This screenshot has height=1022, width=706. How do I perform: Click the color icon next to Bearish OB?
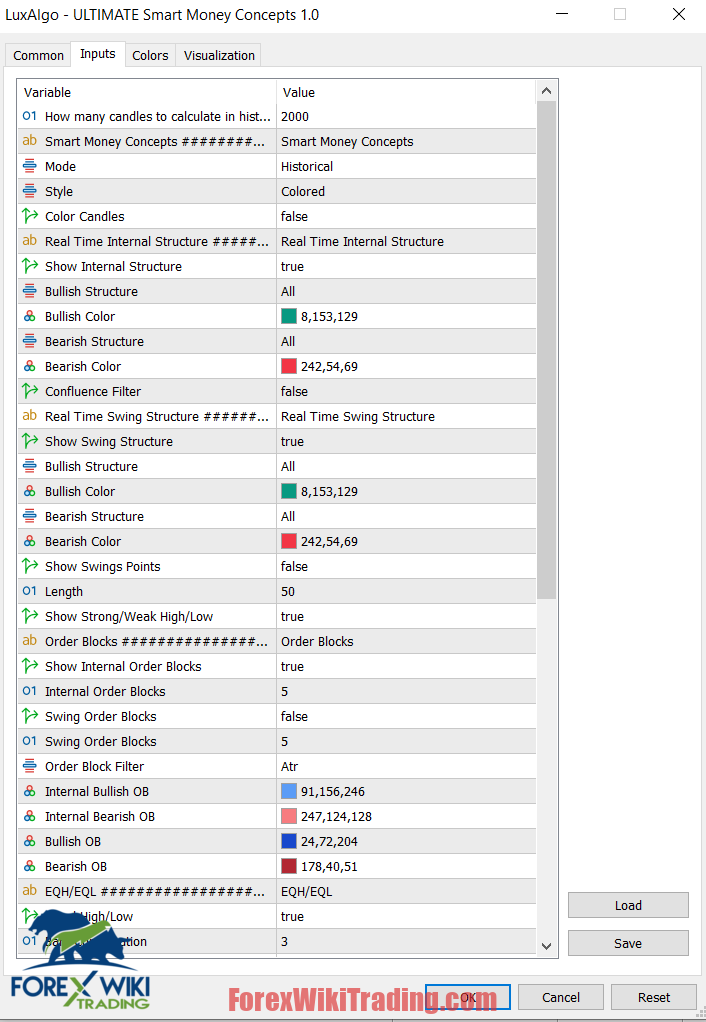tap(29, 866)
